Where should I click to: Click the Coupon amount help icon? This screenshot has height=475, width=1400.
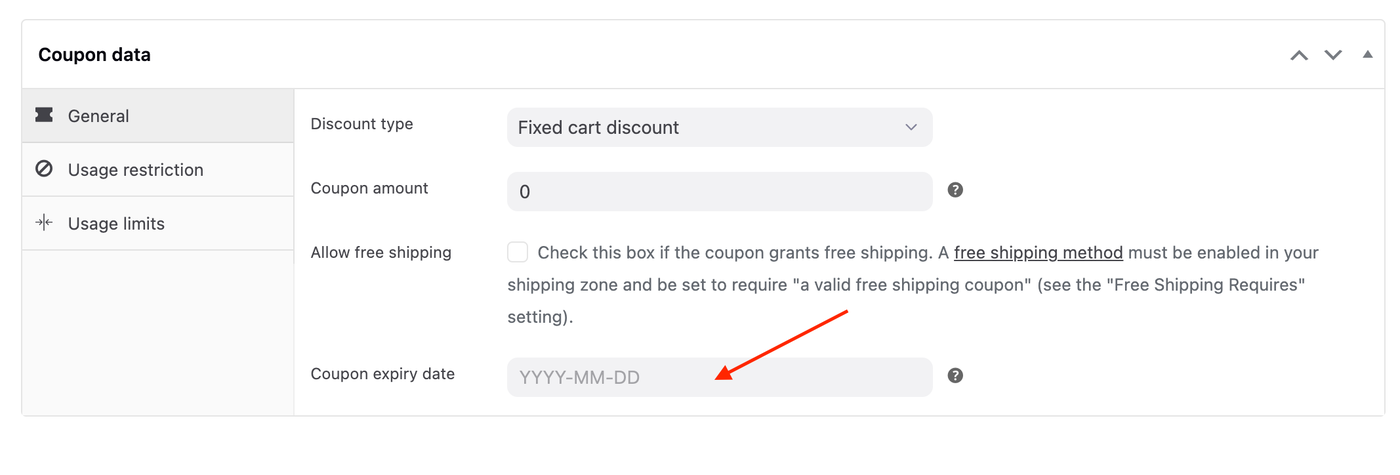click(955, 190)
